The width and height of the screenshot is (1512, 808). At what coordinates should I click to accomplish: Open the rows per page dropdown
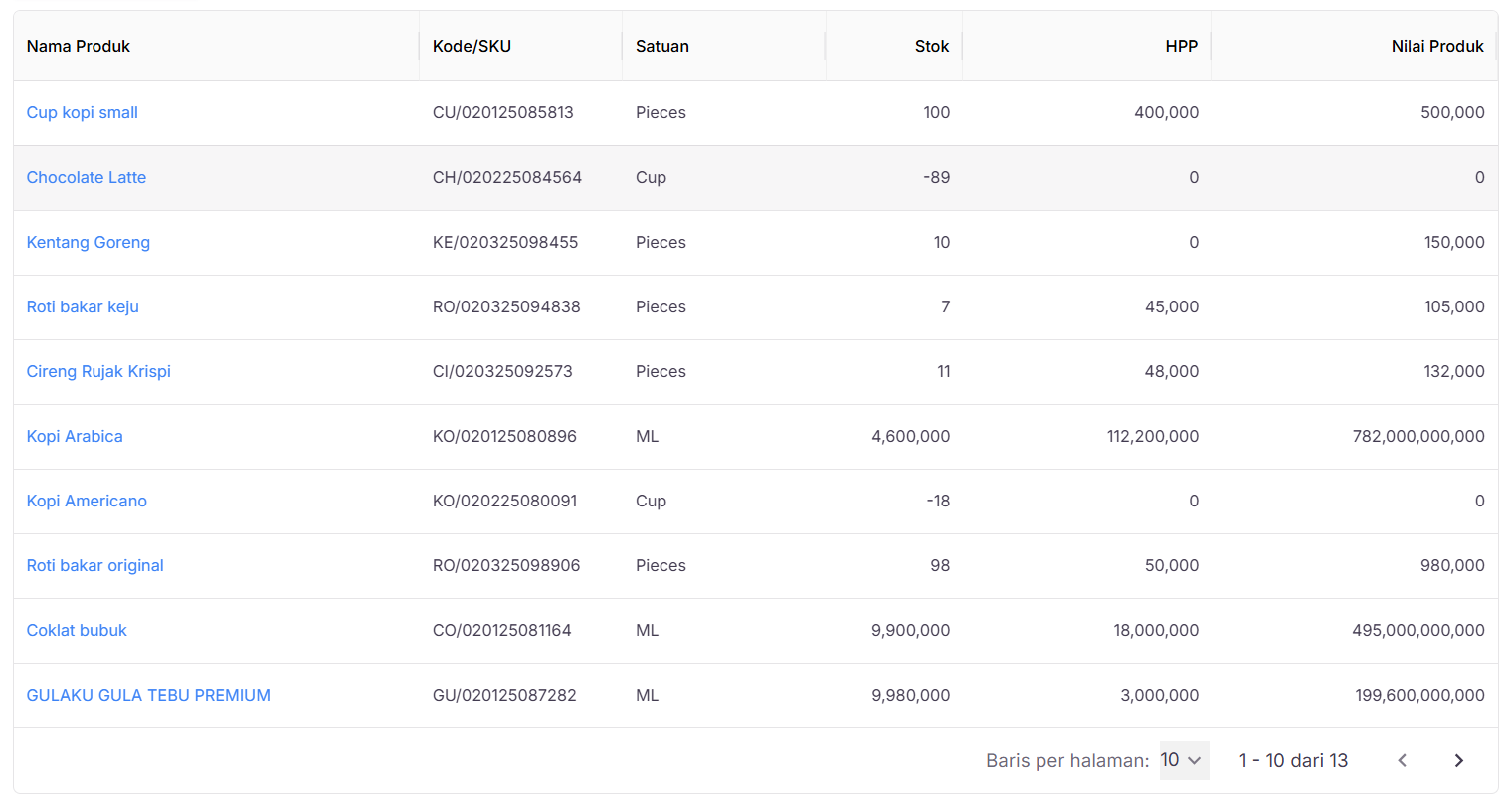point(1183,761)
